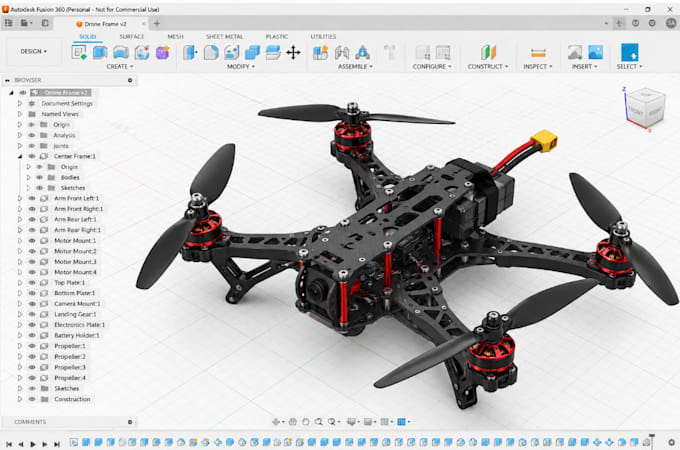
Task: Click the Browser panel options dot
Action: click(130, 80)
